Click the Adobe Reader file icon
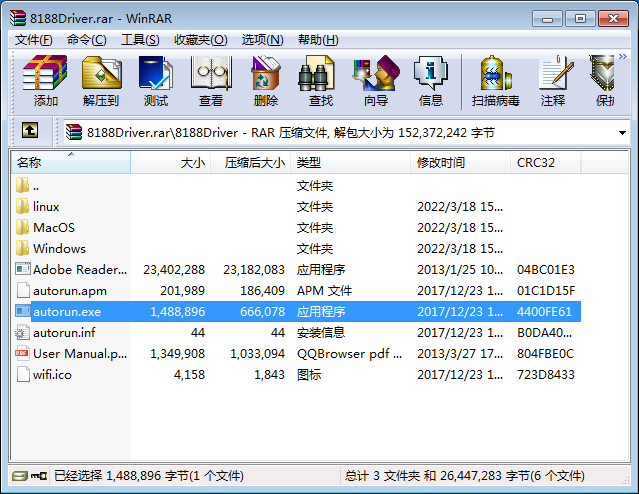This screenshot has width=639, height=494. 22,269
